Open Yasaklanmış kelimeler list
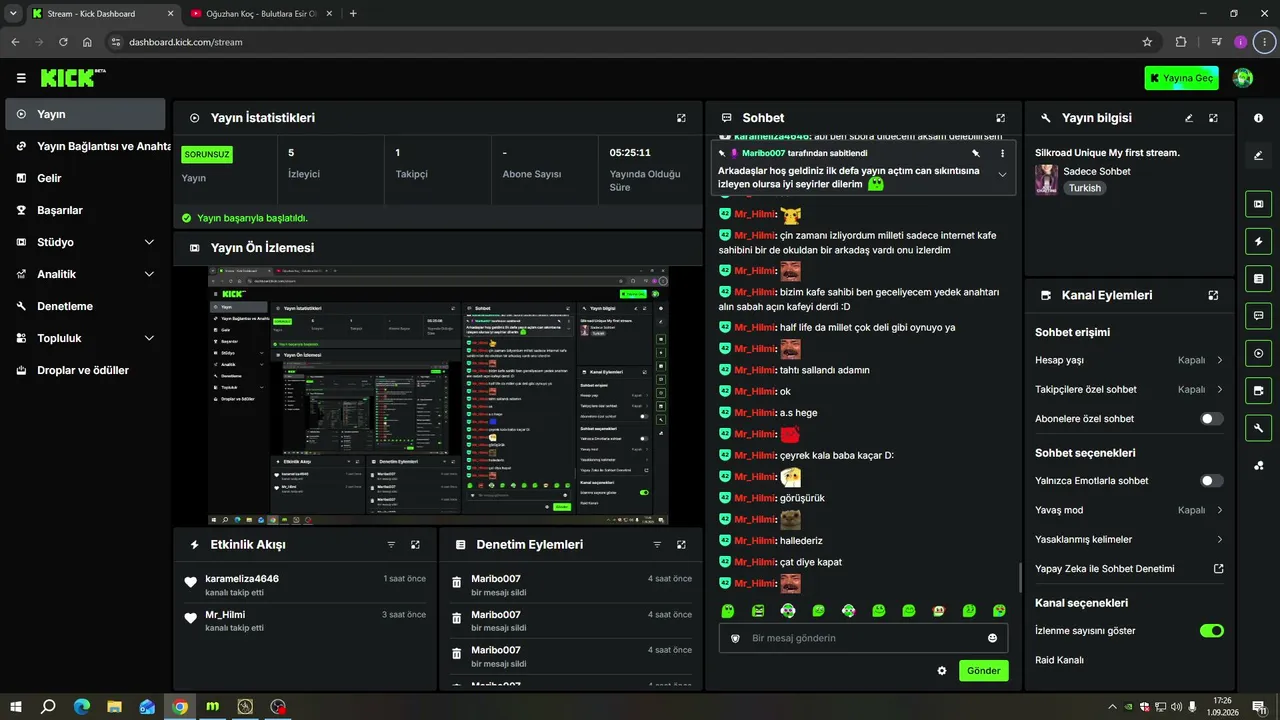The width and height of the screenshot is (1280, 720). point(1129,540)
